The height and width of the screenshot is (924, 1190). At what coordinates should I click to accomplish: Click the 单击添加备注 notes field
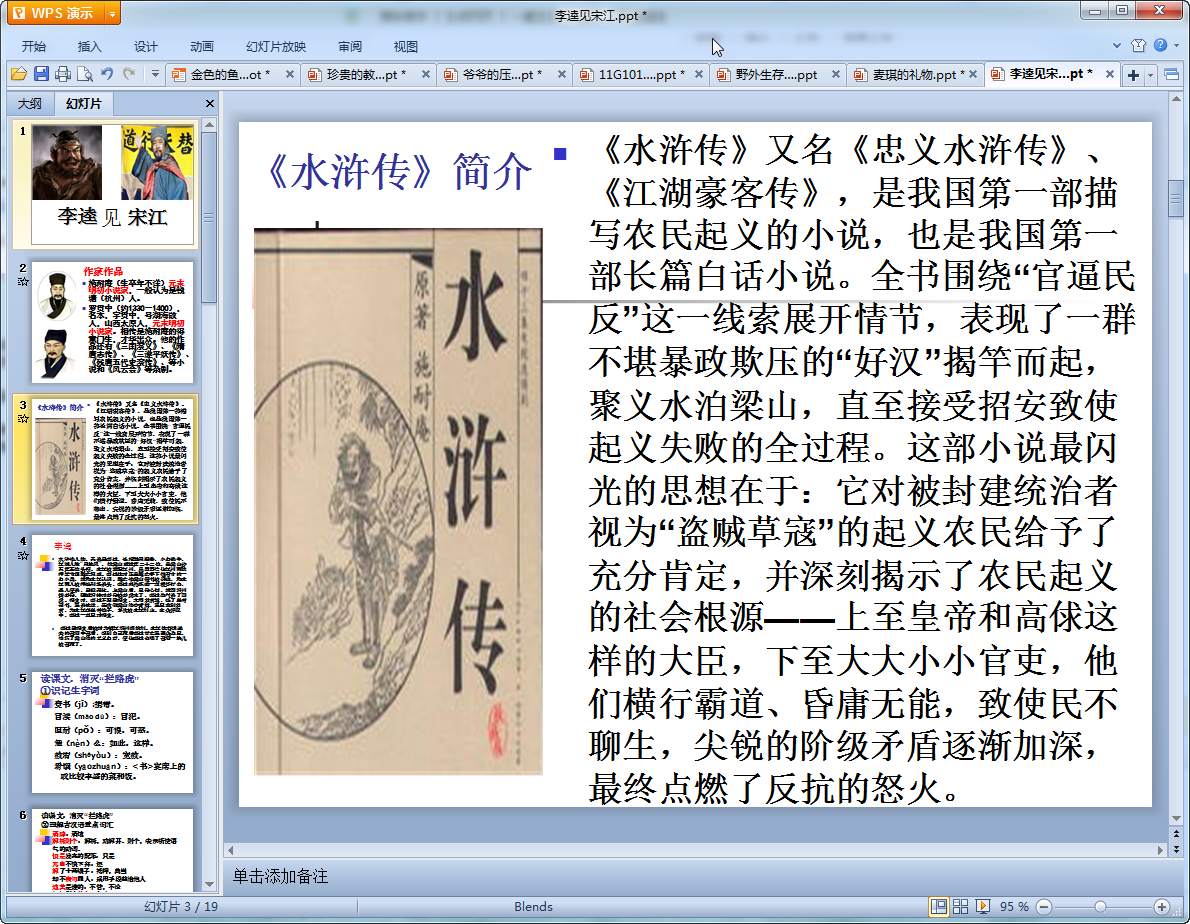coord(280,876)
